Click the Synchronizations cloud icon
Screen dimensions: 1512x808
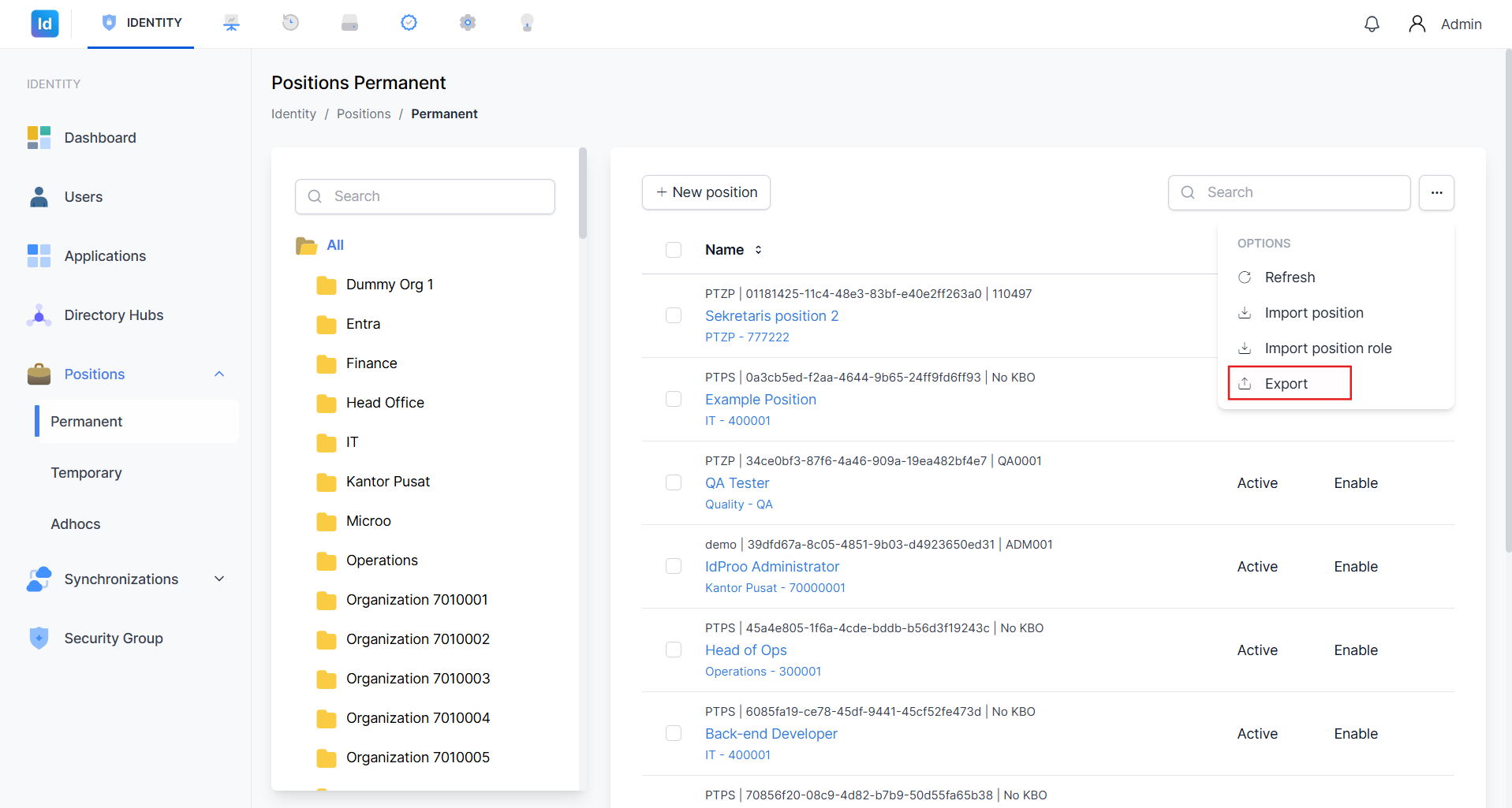(39, 579)
